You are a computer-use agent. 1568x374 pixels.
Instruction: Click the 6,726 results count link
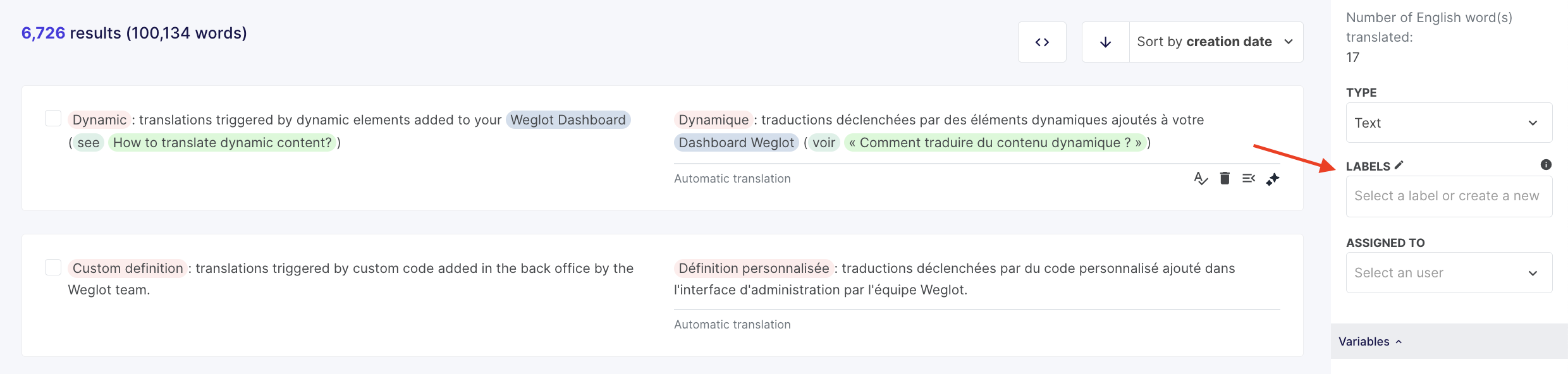coord(43,33)
